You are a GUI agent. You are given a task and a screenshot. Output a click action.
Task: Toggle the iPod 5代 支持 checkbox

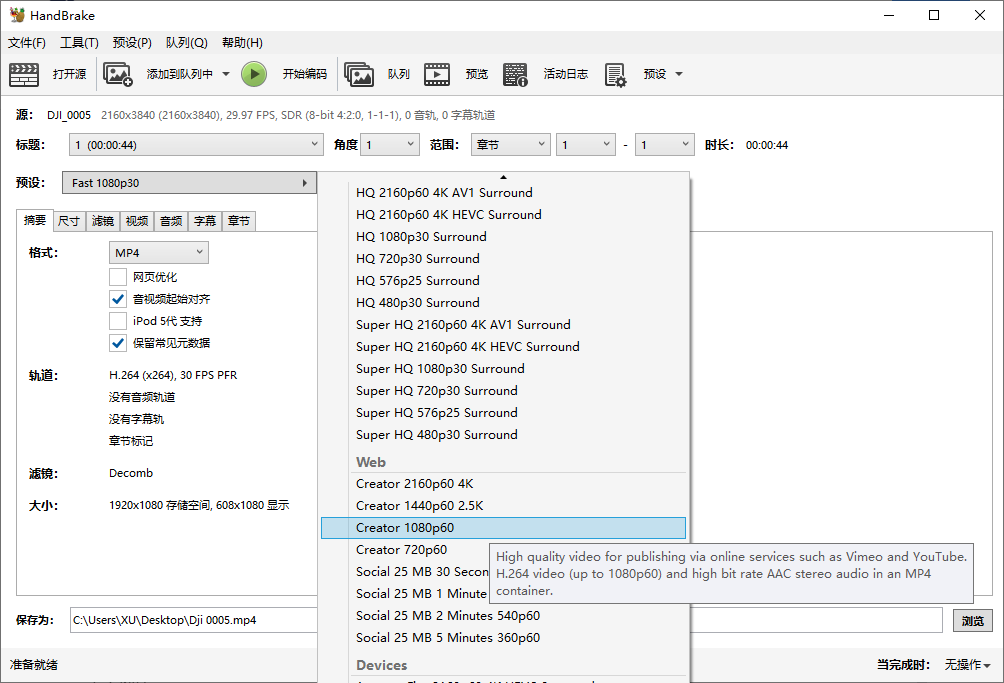[x=118, y=321]
